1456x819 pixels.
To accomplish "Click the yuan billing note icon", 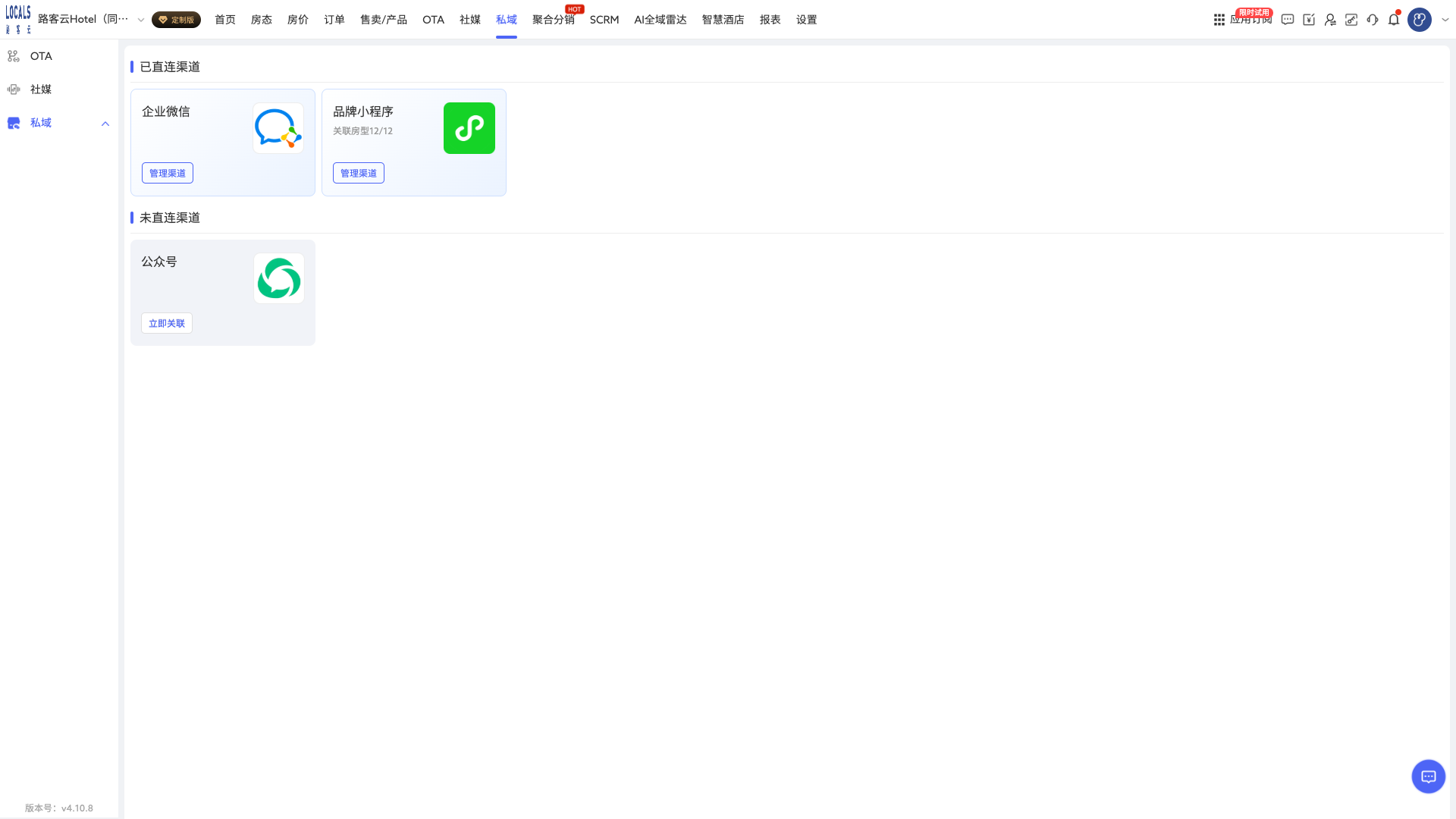I will tap(1309, 20).
